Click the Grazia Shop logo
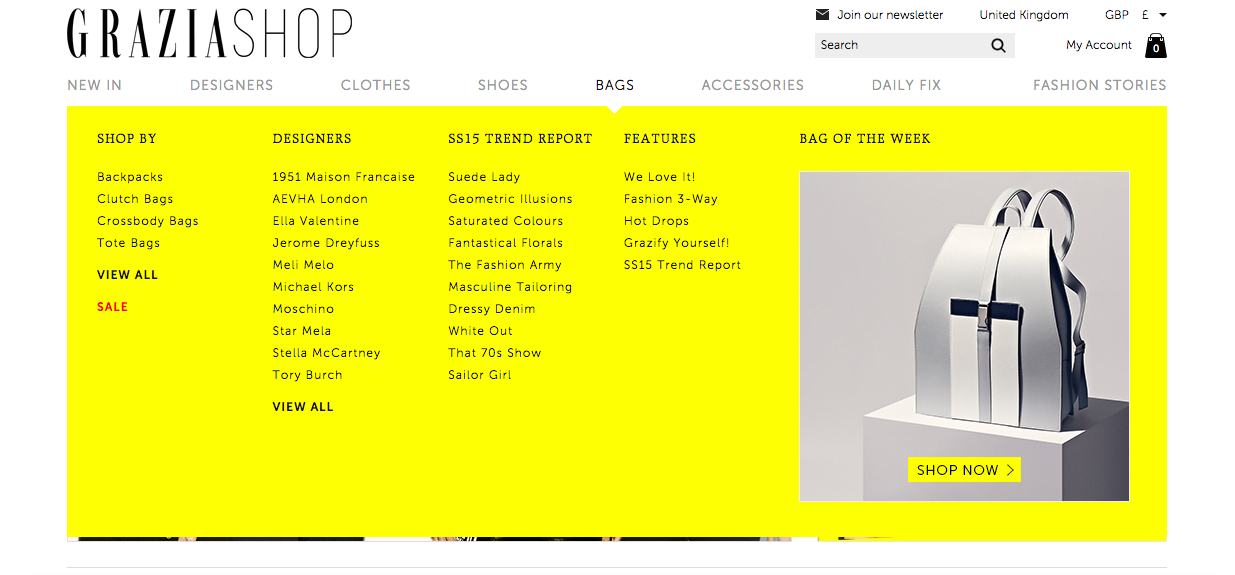Screen dimensions: 1235x575 point(210,34)
